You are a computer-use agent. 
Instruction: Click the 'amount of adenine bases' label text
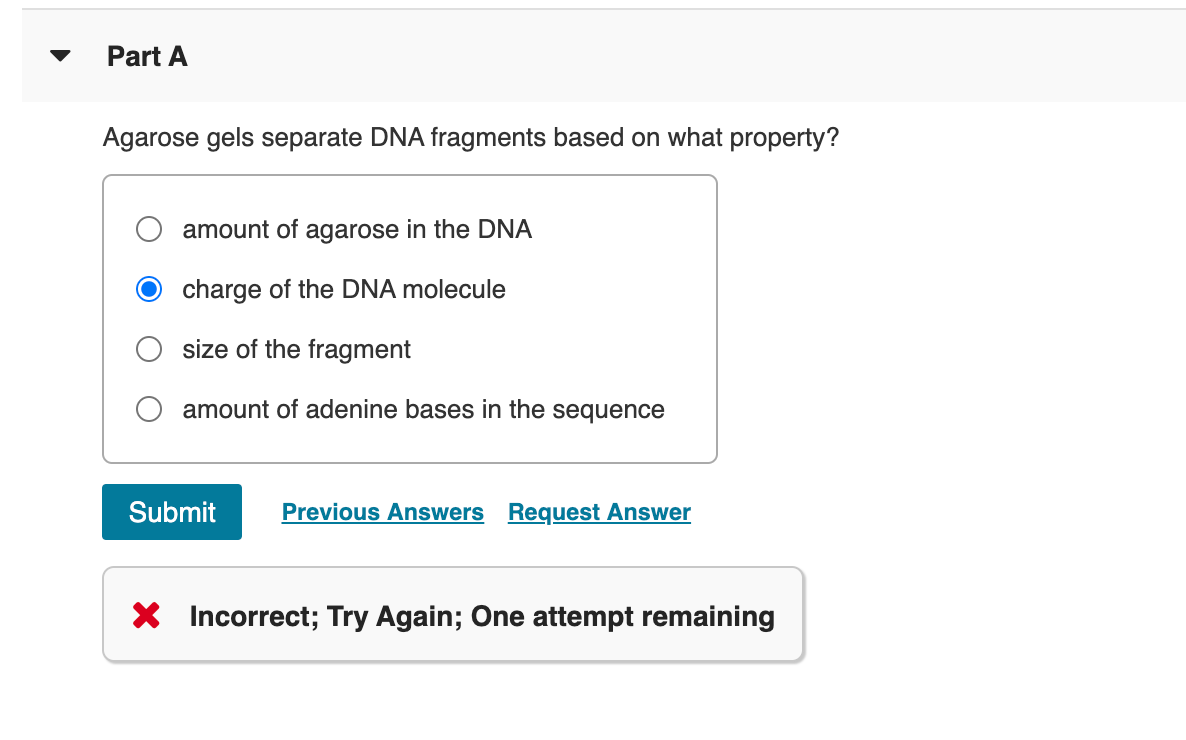[423, 409]
